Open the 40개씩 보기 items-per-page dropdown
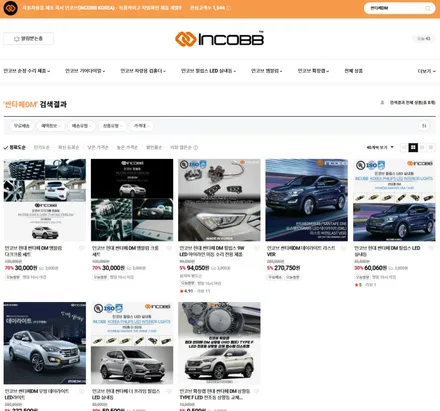Screen dimensions: 440x411 380,147
